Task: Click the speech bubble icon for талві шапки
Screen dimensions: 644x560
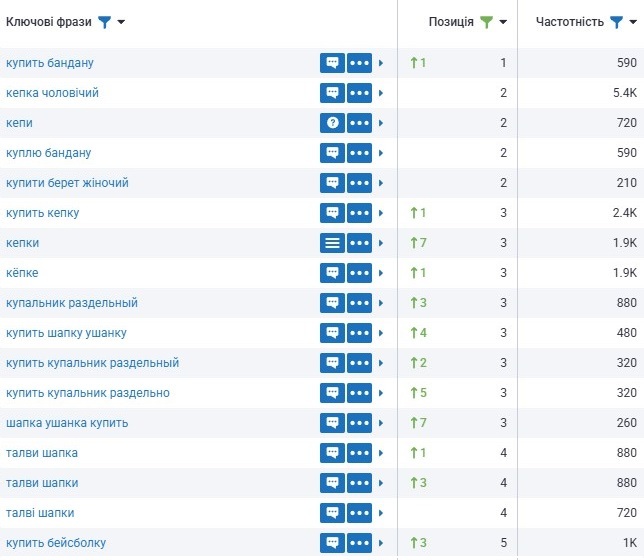Action: (x=332, y=513)
